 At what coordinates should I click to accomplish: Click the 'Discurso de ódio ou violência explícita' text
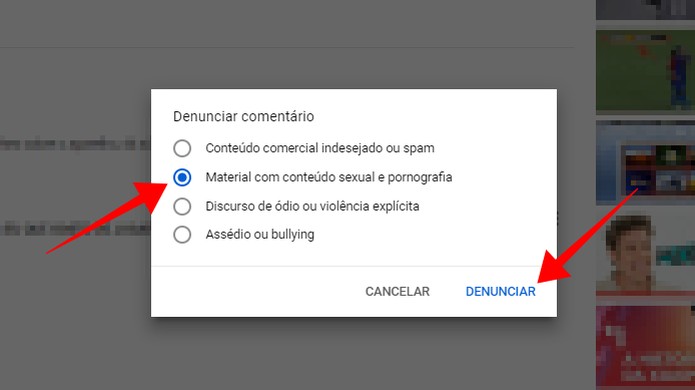pos(312,207)
